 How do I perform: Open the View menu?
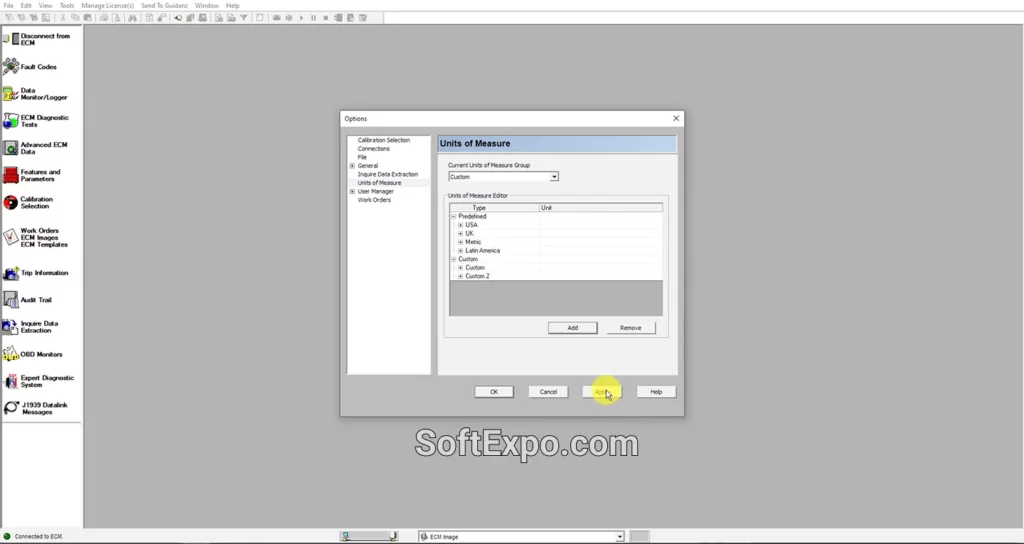coord(45,5)
